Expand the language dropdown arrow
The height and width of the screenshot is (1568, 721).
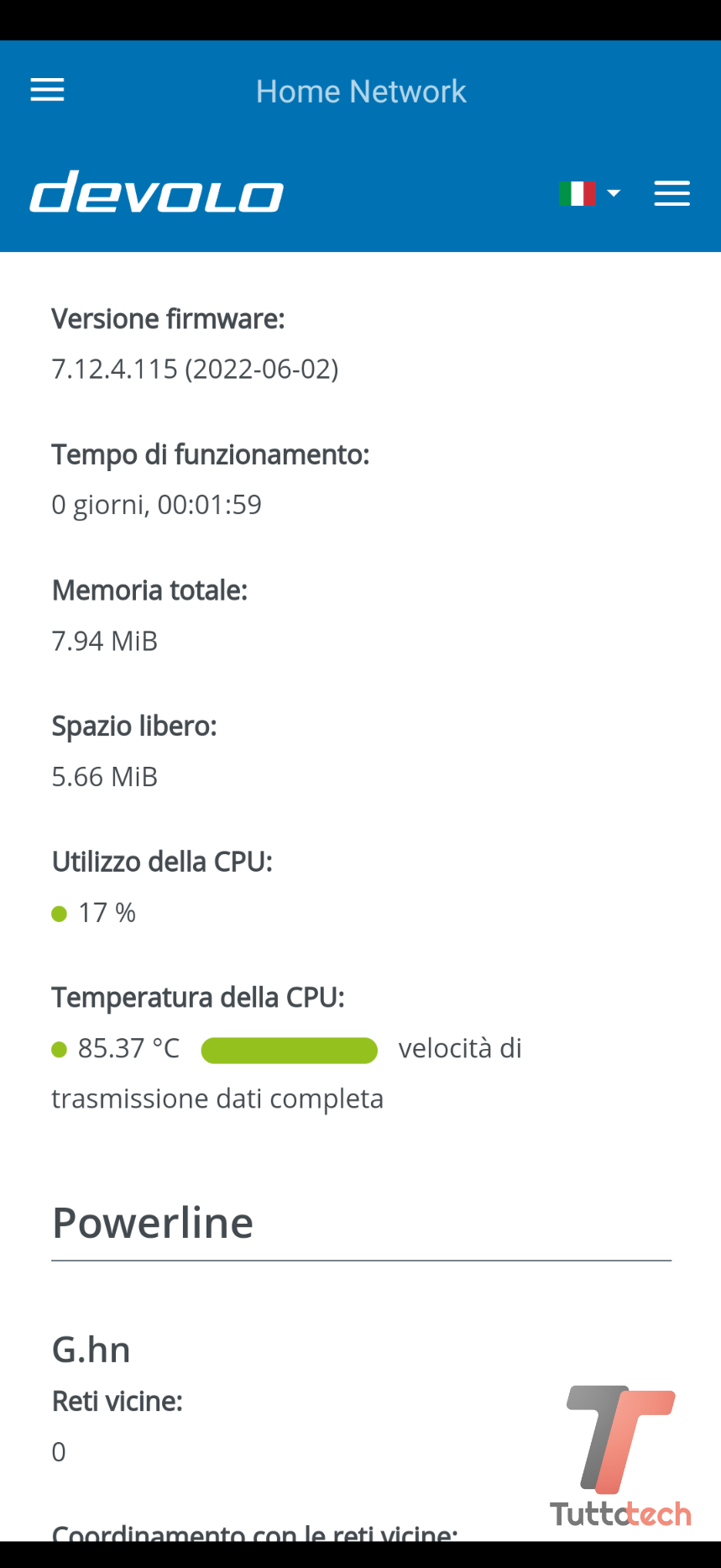coord(614,193)
